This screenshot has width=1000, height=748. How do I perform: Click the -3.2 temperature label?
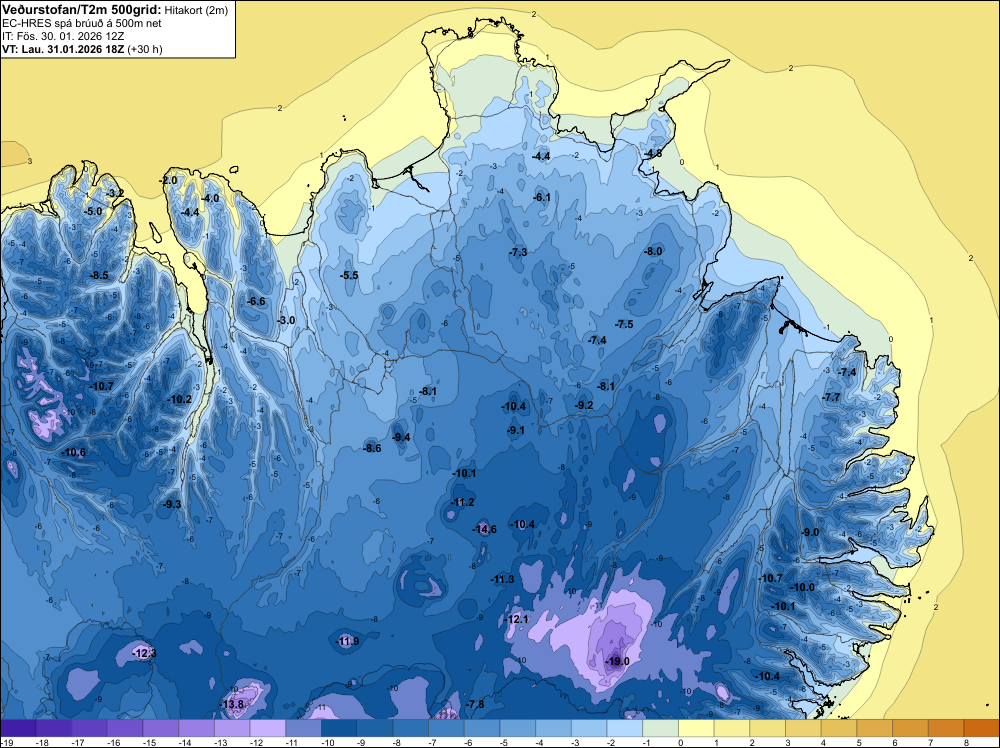pyautogui.click(x=115, y=193)
